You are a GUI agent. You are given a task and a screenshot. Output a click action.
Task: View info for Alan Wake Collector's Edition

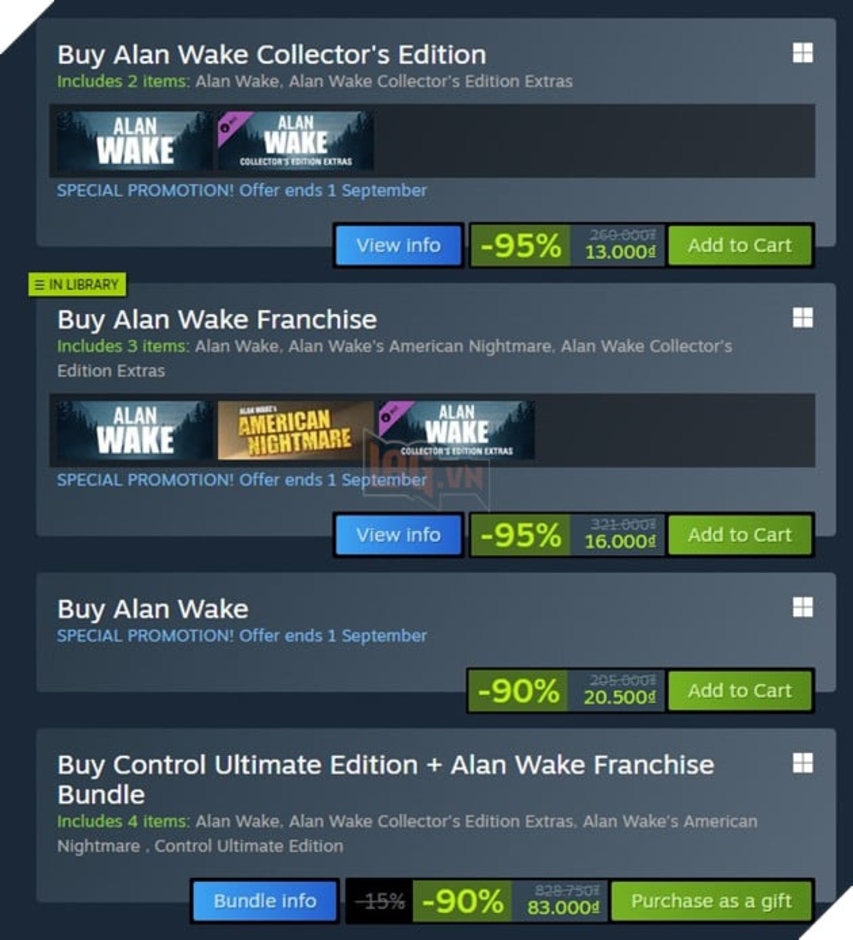(x=399, y=245)
